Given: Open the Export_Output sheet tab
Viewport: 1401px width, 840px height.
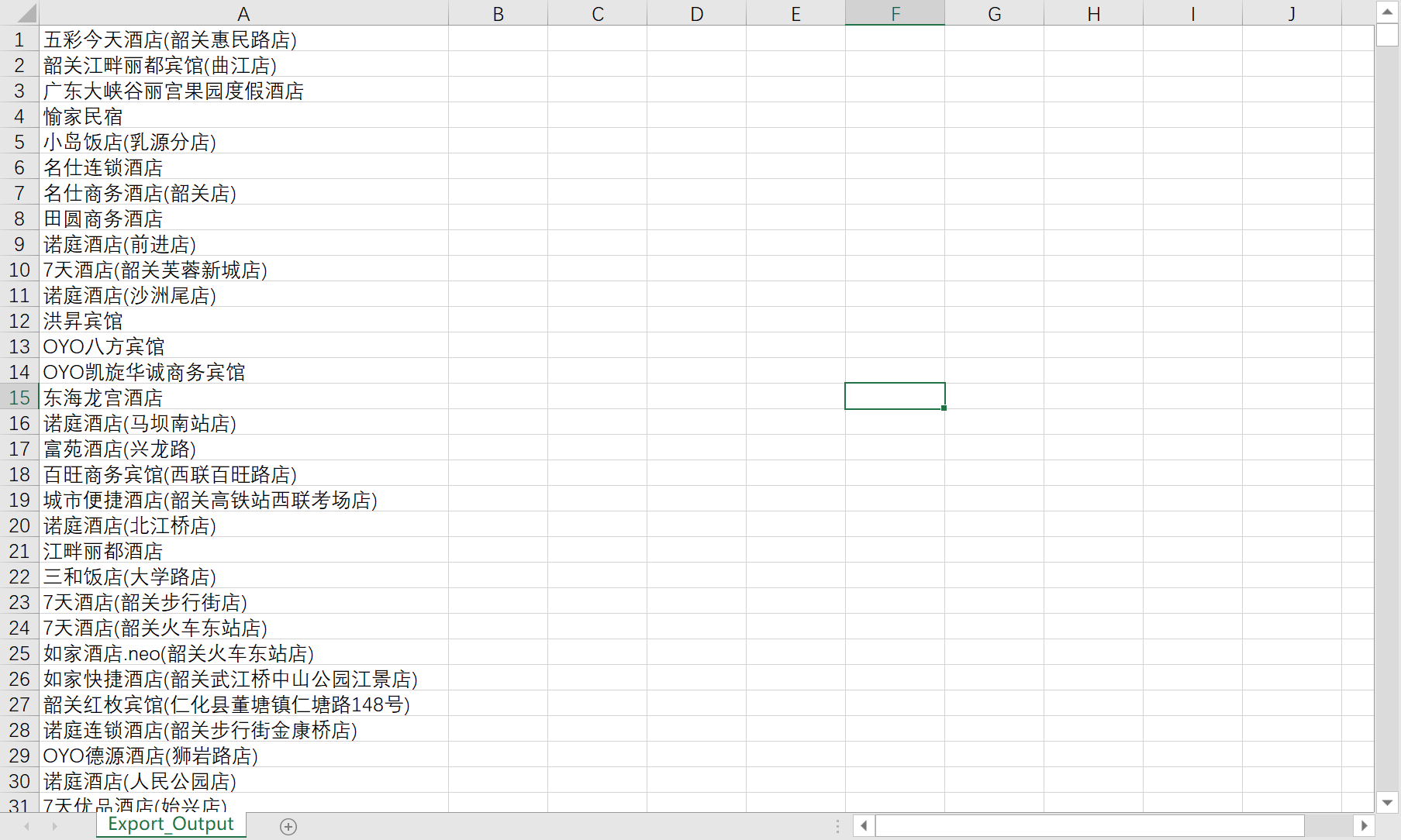Looking at the screenshot, I should tap(171, 825).
